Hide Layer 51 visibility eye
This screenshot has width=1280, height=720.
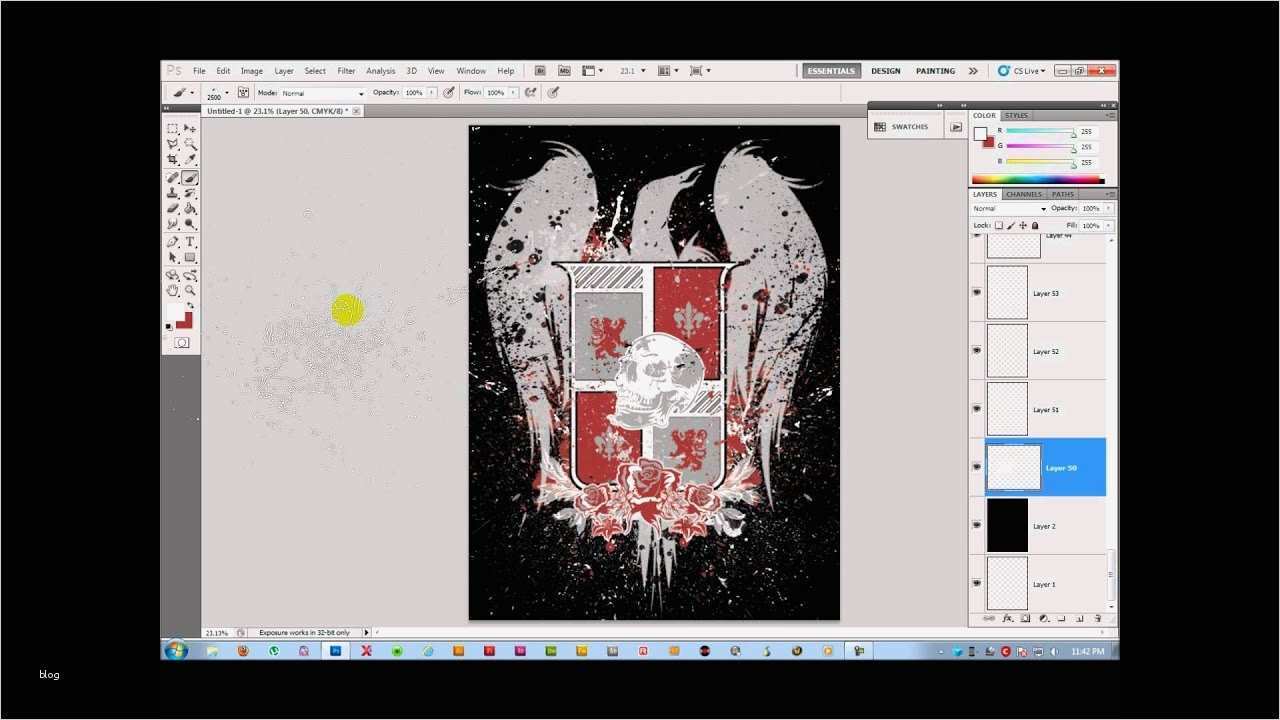click(x=976, y=409)
